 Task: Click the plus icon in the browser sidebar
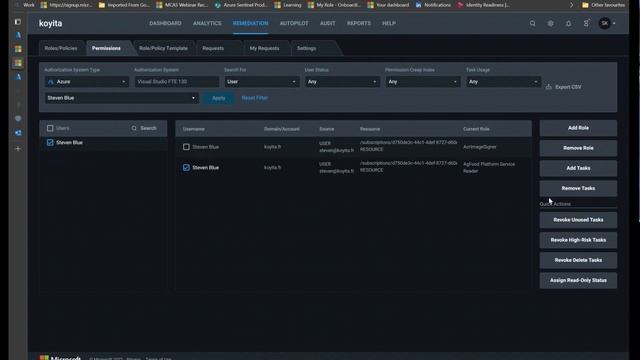(18, 149)
